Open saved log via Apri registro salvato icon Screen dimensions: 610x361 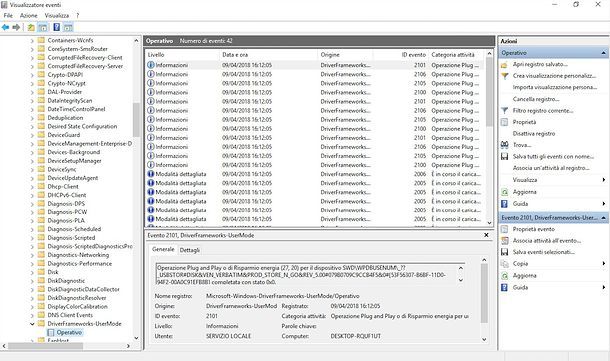pos(504,65)
